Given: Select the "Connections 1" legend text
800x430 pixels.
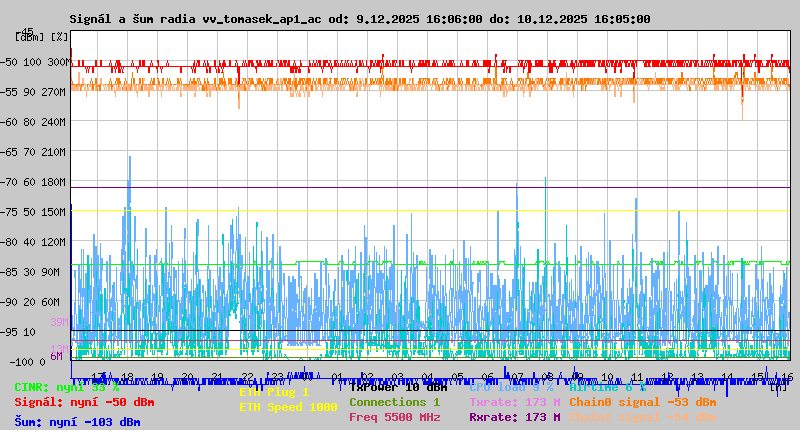Looking at the screenshot, I should click(394, 402).
